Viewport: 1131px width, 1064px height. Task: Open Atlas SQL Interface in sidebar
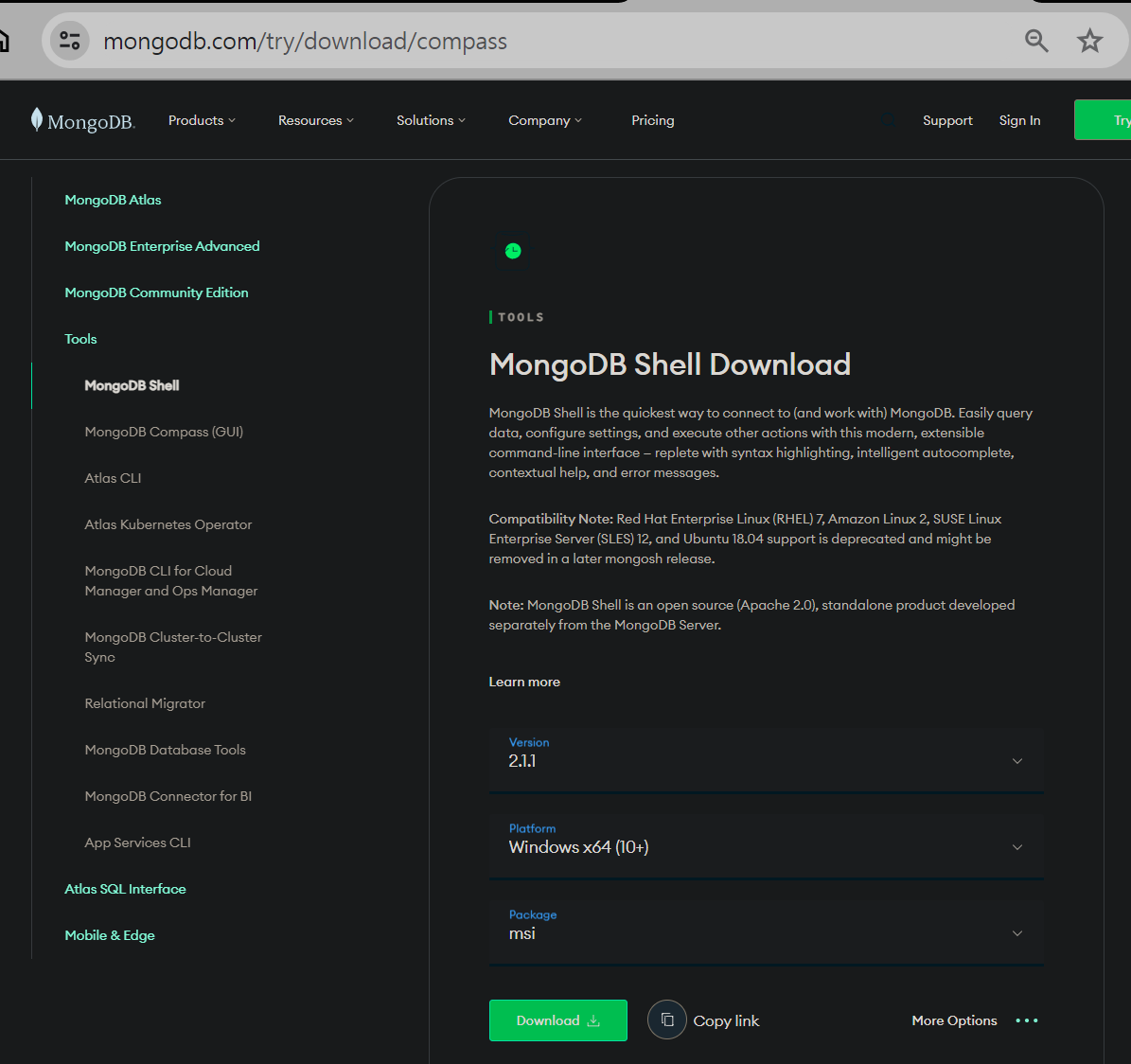coord(126,889)
